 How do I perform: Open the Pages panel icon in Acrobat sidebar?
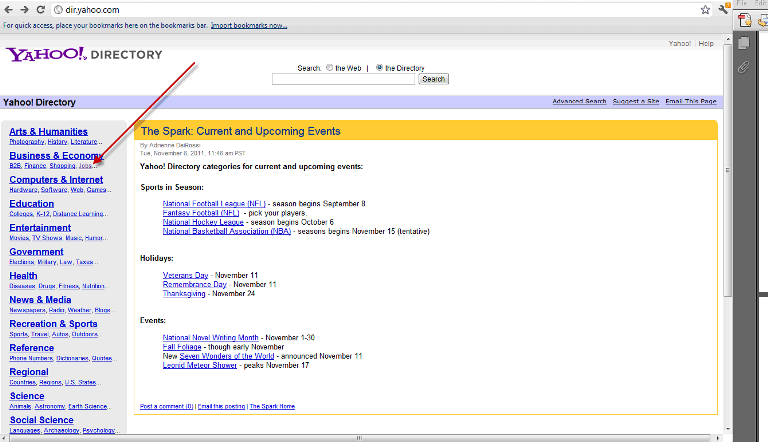click(x=743, y=43)
